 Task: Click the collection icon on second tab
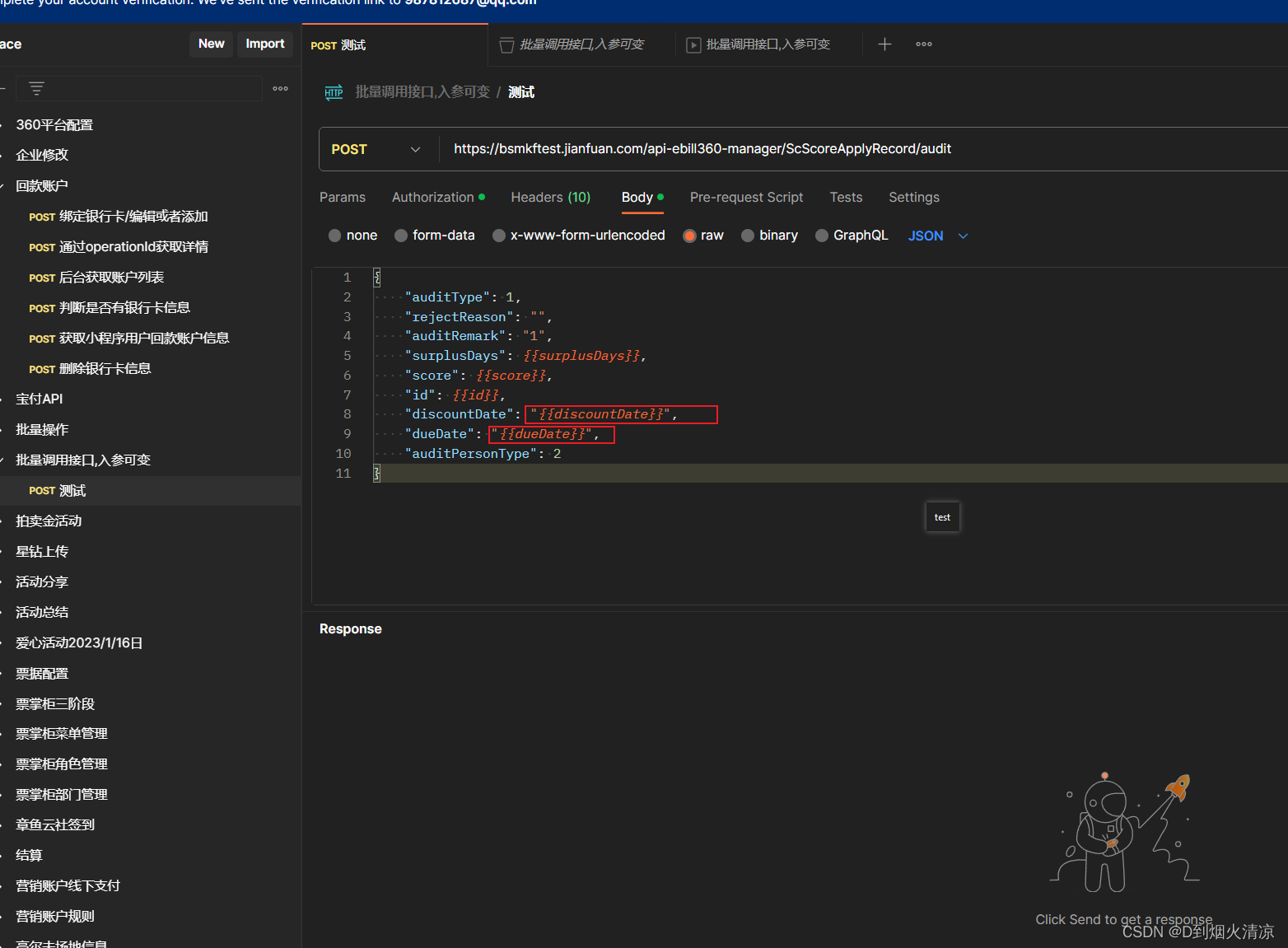tap(506, 44)
